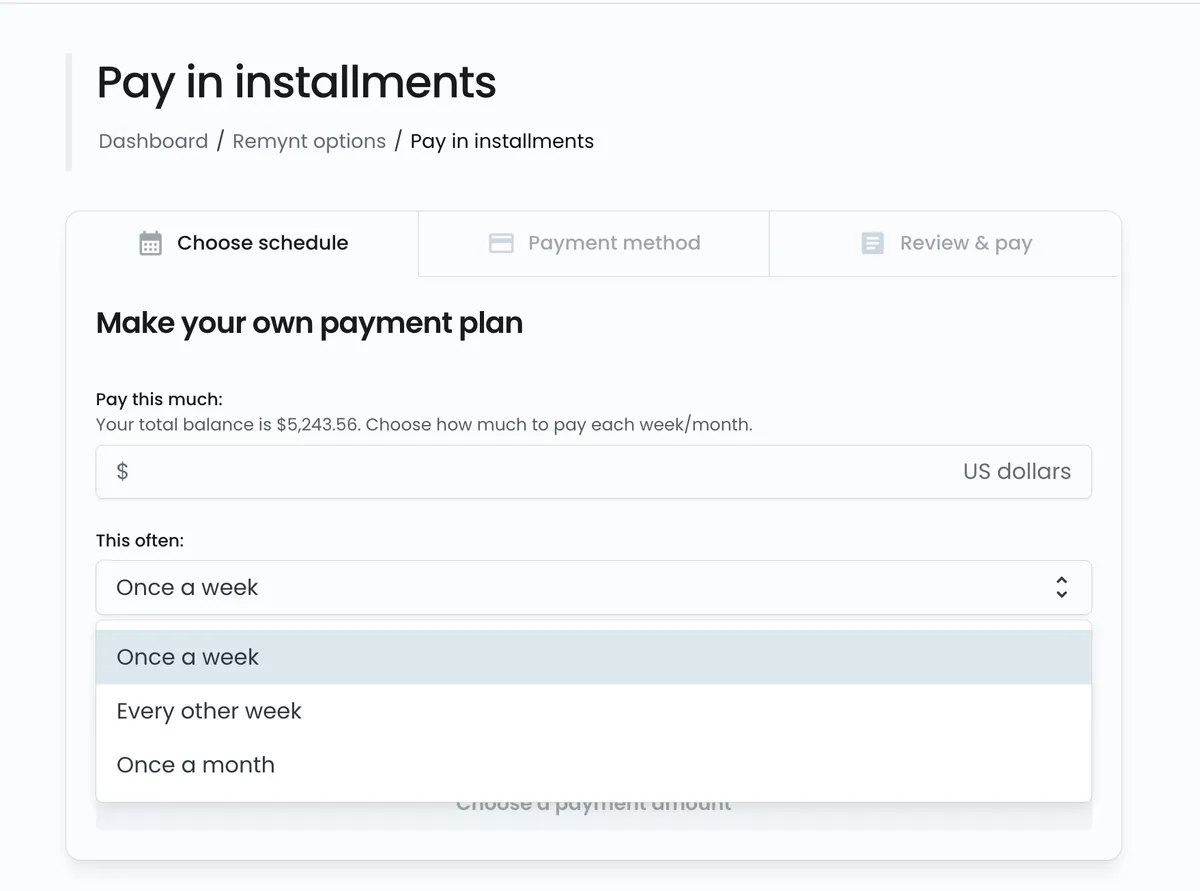This screenshot has height=891, width=1200.
Task: Click the up-down chevron on frequency selector
Action: click(x=1061, y=587)
